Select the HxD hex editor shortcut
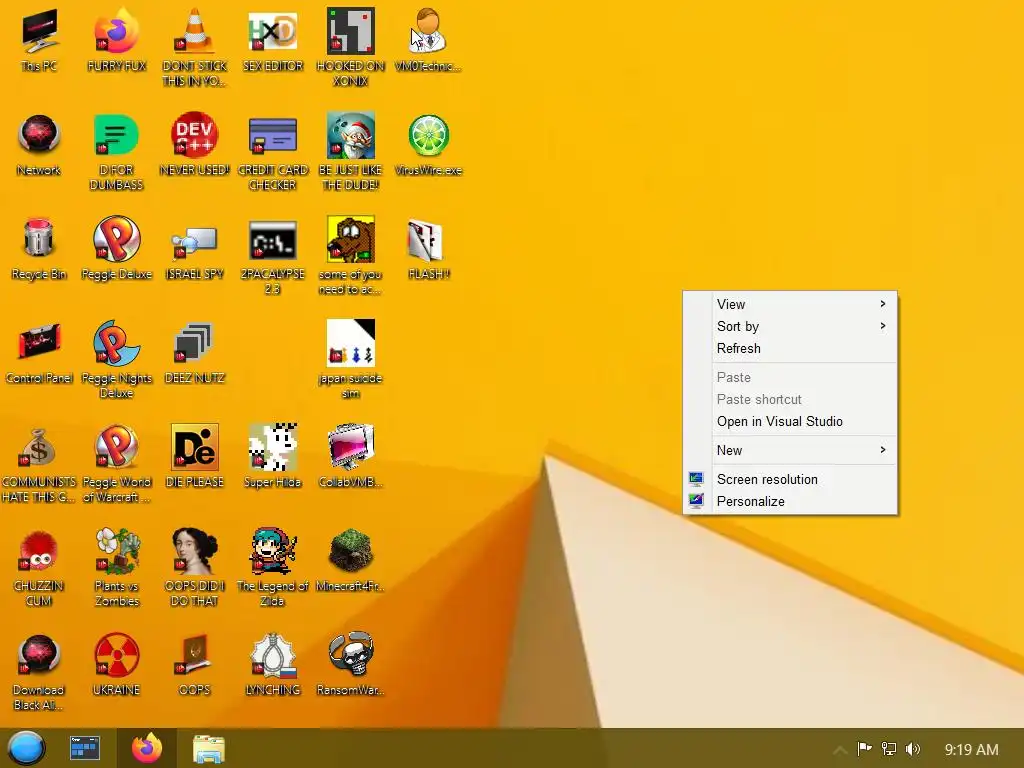This screenshot has height=768, width=1024. [272, 31]
